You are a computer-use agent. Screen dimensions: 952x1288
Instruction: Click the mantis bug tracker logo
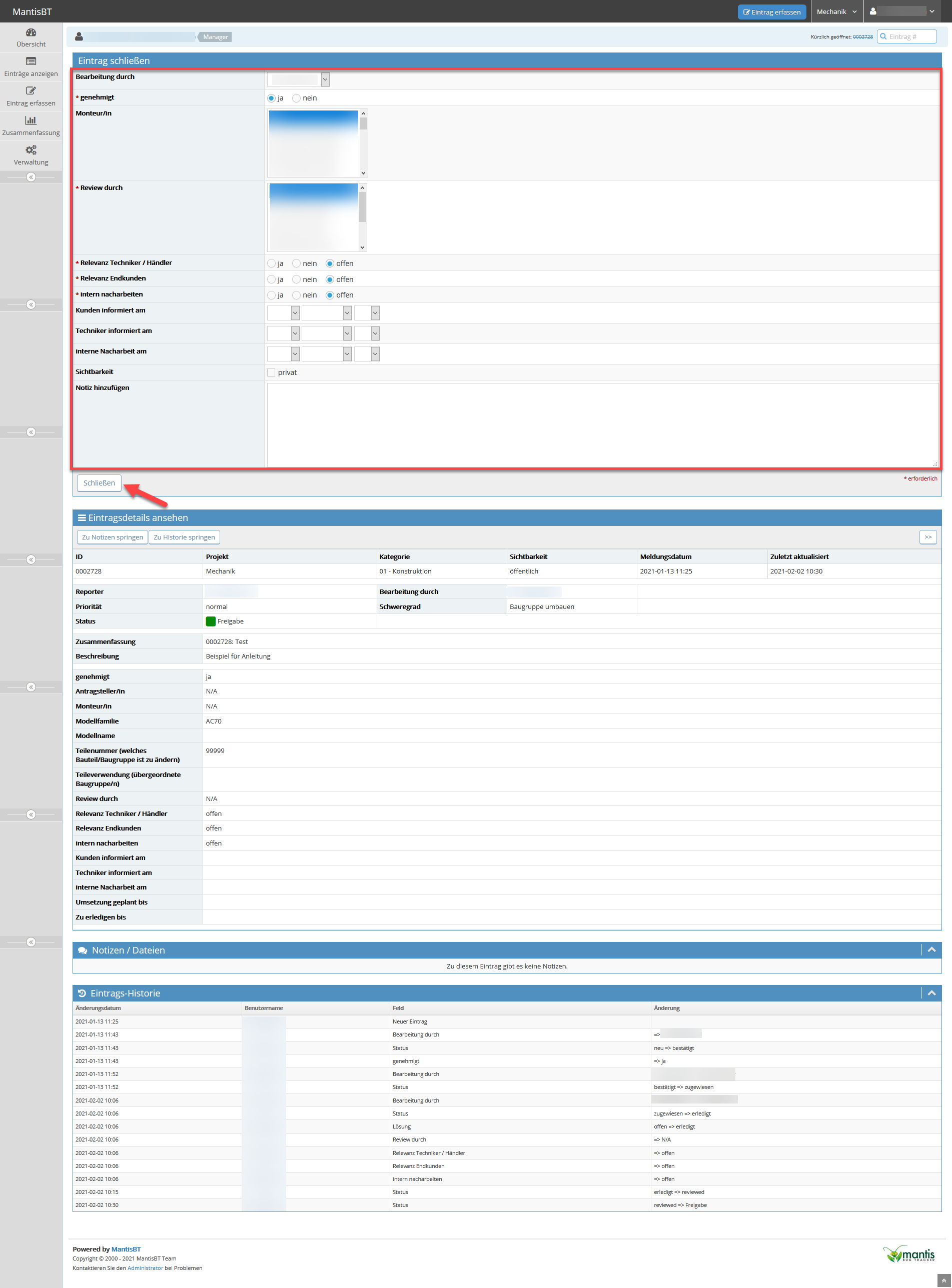pos(909,1254)
